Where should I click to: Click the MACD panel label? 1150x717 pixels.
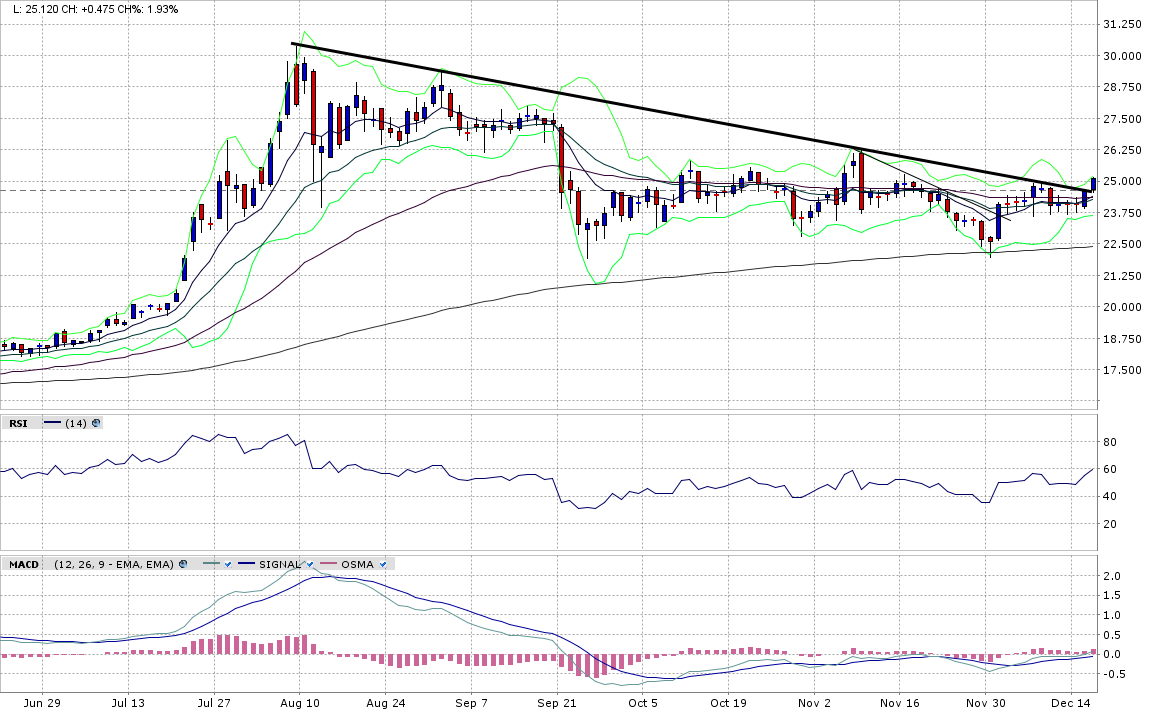pos(24,564)
